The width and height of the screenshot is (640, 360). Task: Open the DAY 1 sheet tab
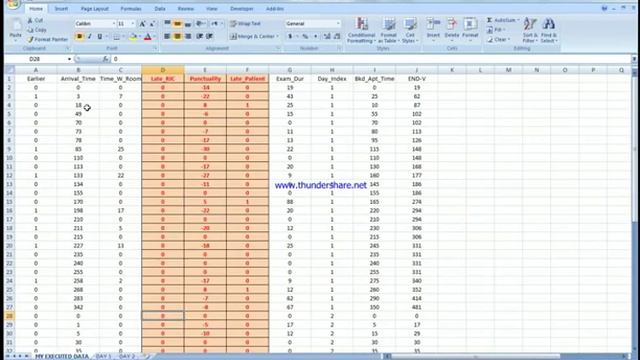(x=103, y=356)
